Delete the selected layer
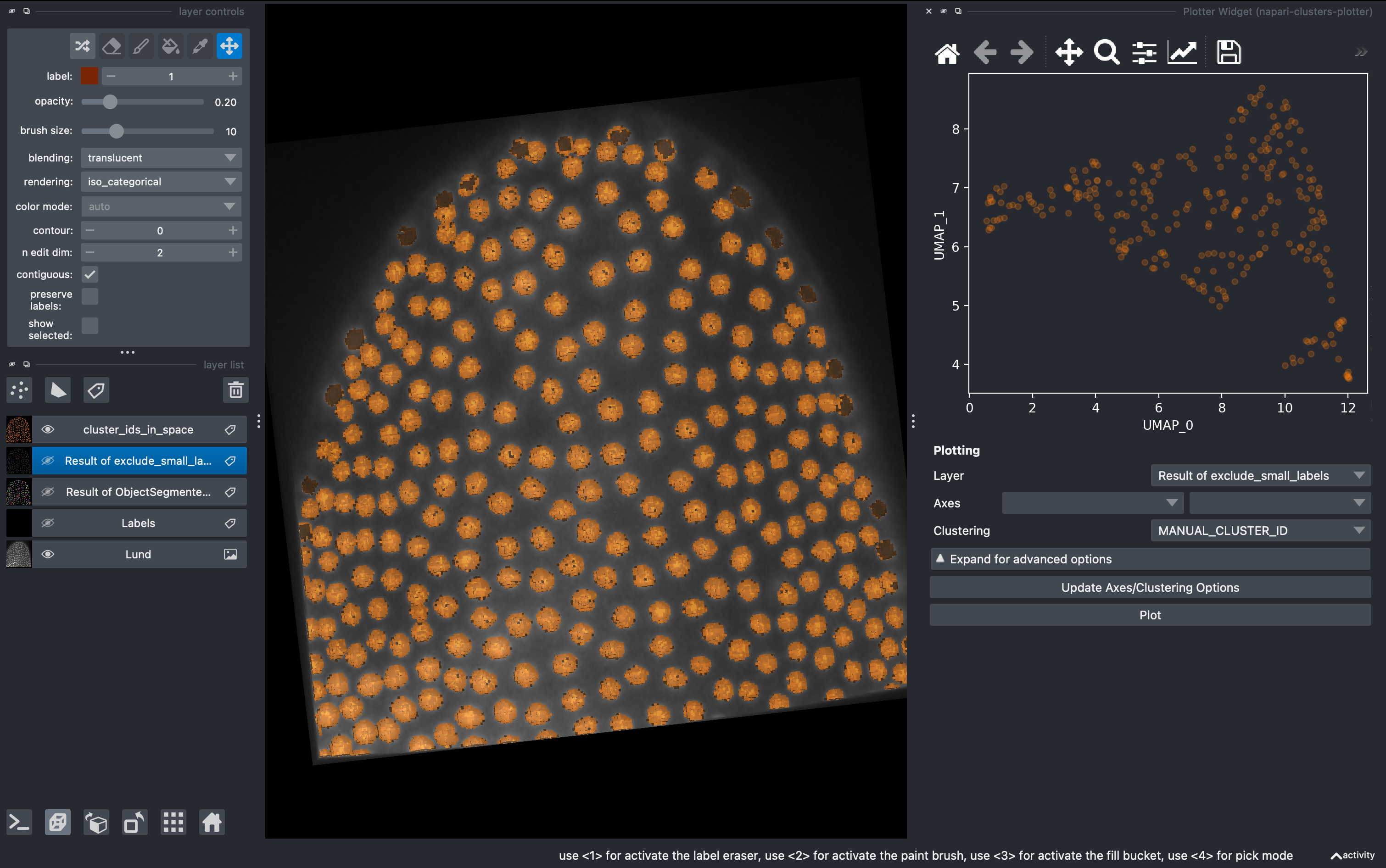The width and height of the screenshot is (1386, 868). pyautogui.click(x=235, y=390)
